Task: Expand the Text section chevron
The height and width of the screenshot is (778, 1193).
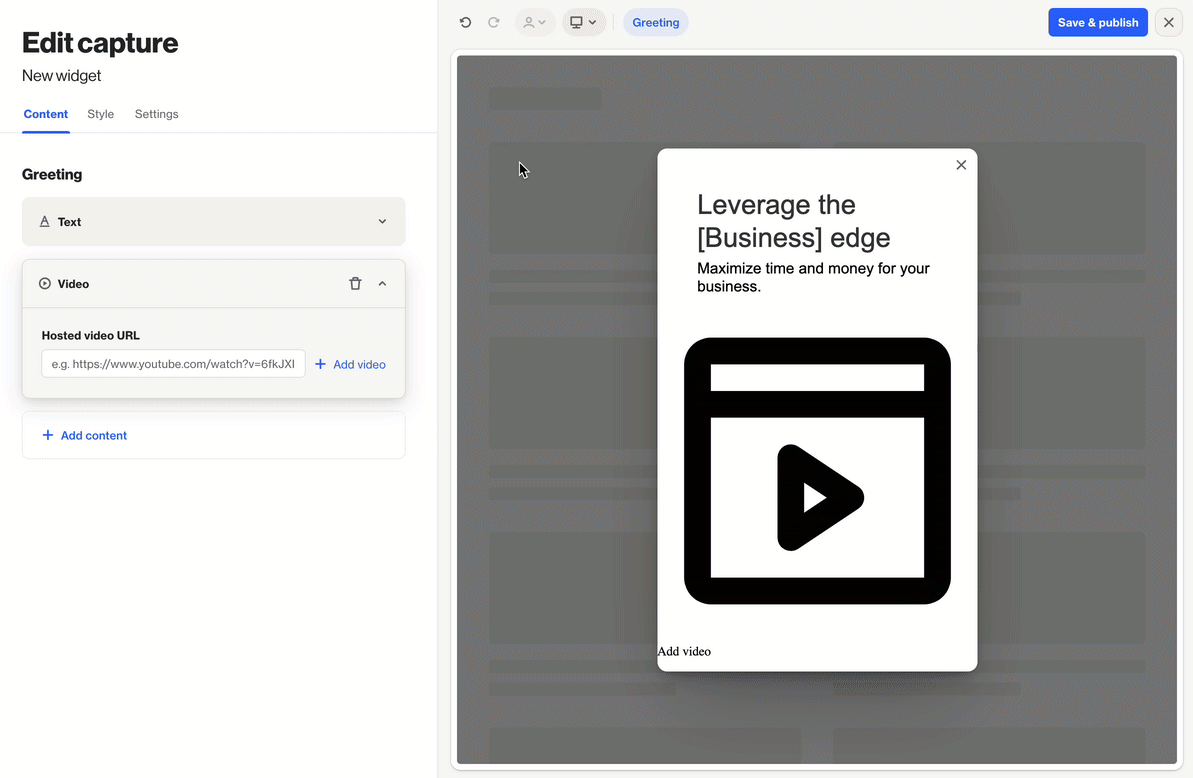Action: pos(382,221)
